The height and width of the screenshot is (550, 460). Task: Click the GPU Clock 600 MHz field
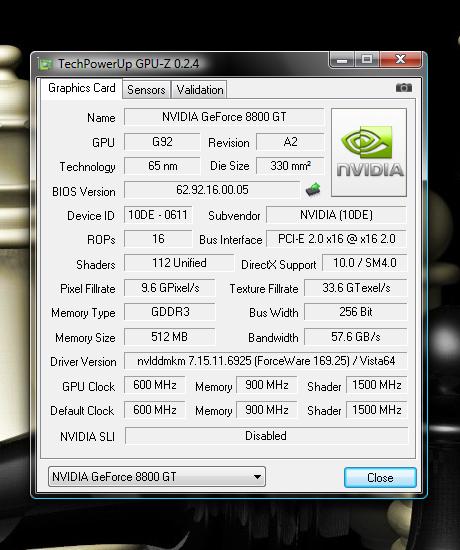(x=154, y=385)
